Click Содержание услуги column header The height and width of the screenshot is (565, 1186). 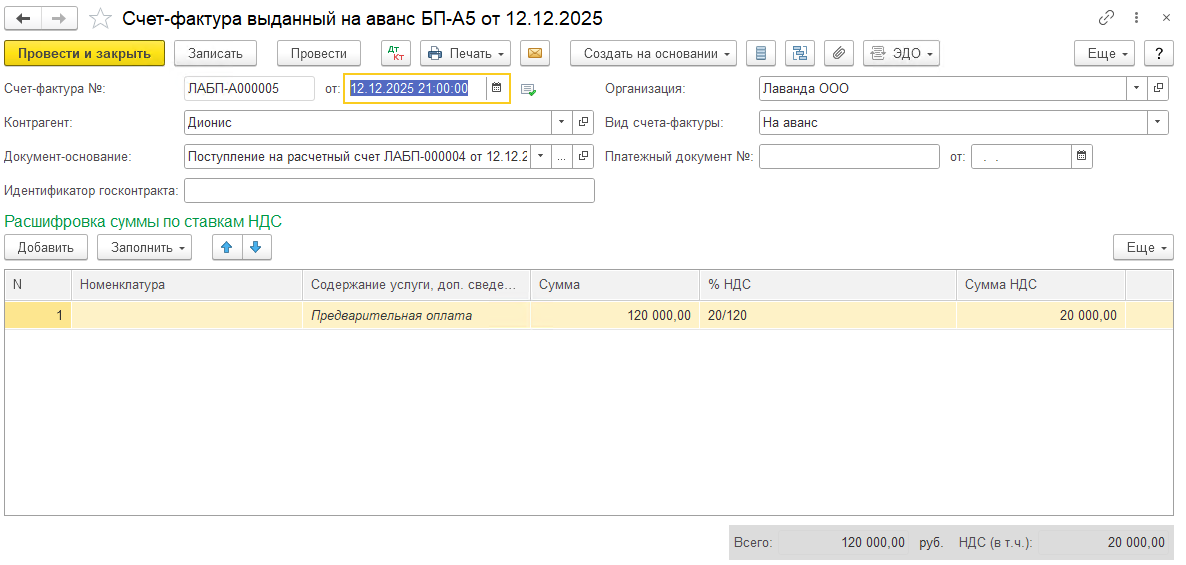click(x=416, y=284)
